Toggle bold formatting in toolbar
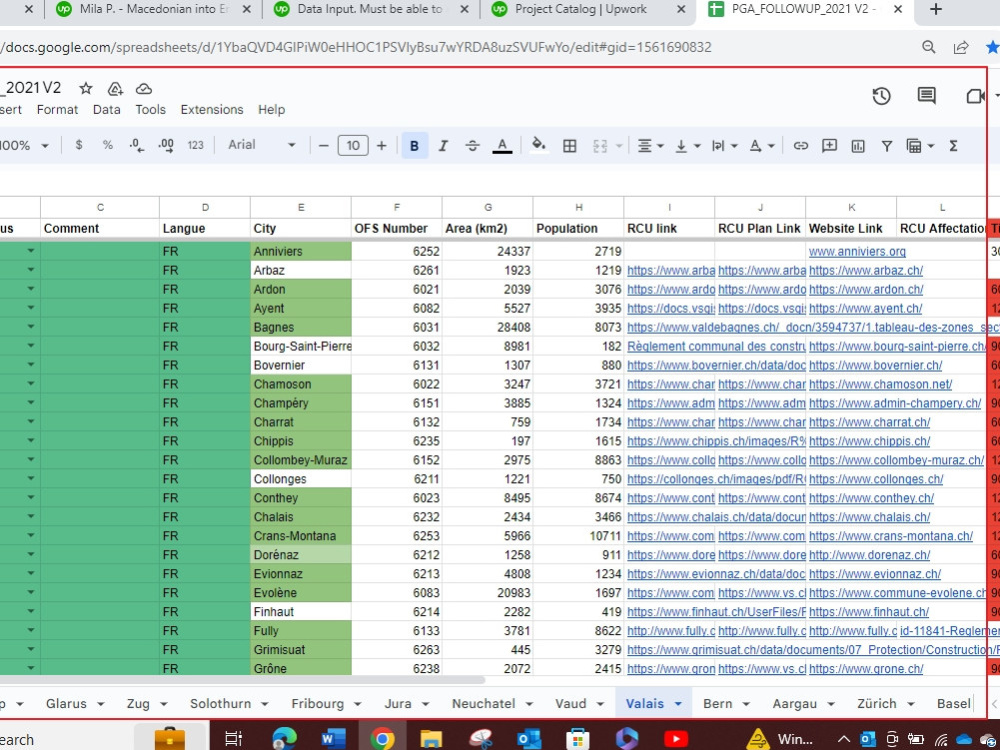This screenshot has width=1000, height=750. coord(414,146)
